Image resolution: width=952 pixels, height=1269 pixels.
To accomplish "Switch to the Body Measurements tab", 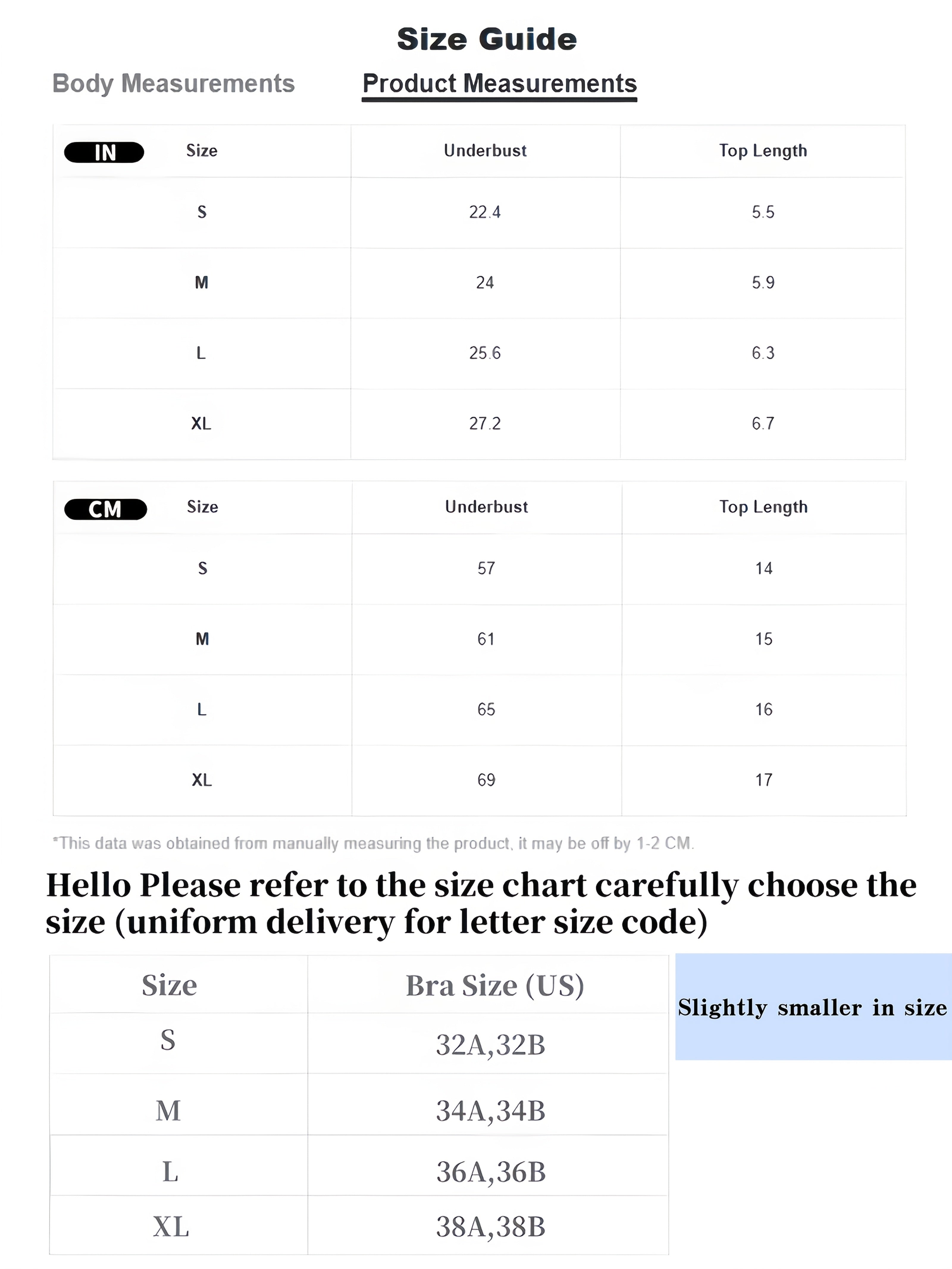I will pyautogui.click(x=173, y=84).
